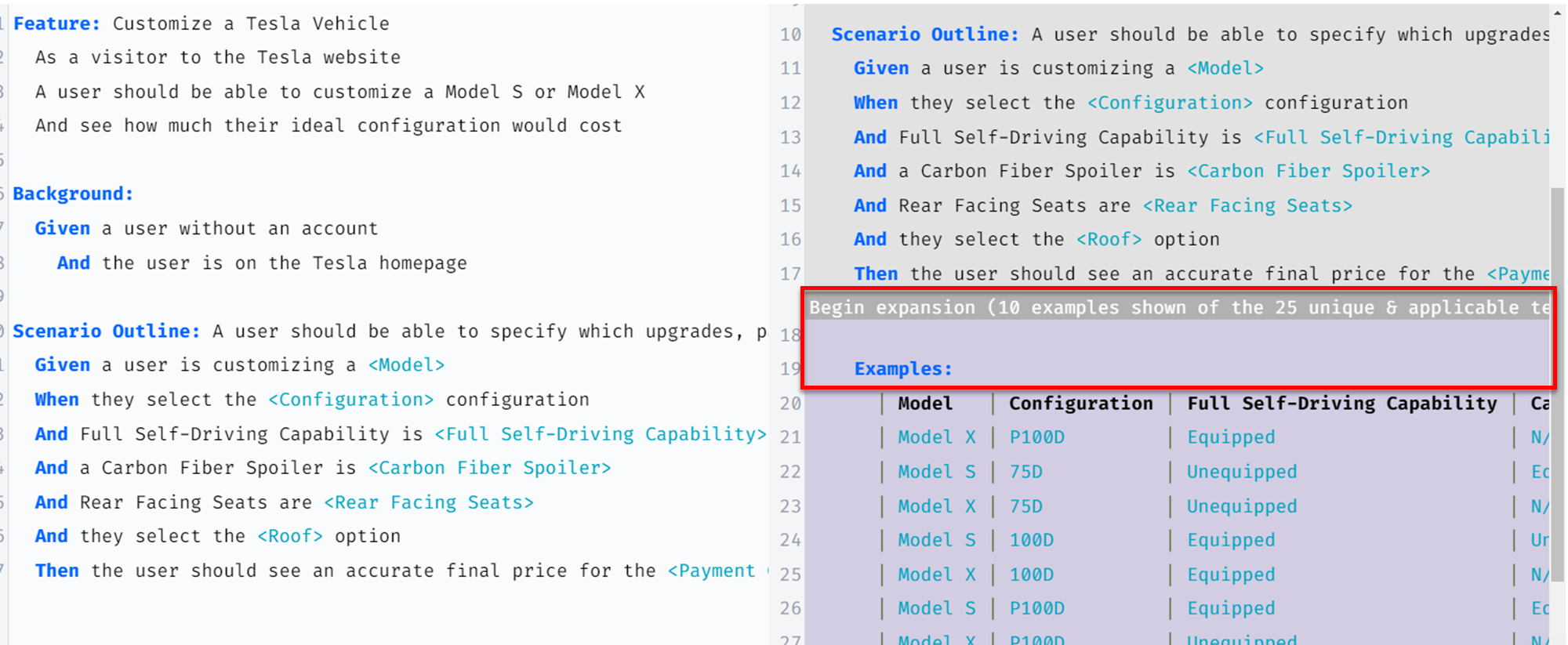
Task: Click 'Model X' cell on line 21
Action: pos(937,437)
